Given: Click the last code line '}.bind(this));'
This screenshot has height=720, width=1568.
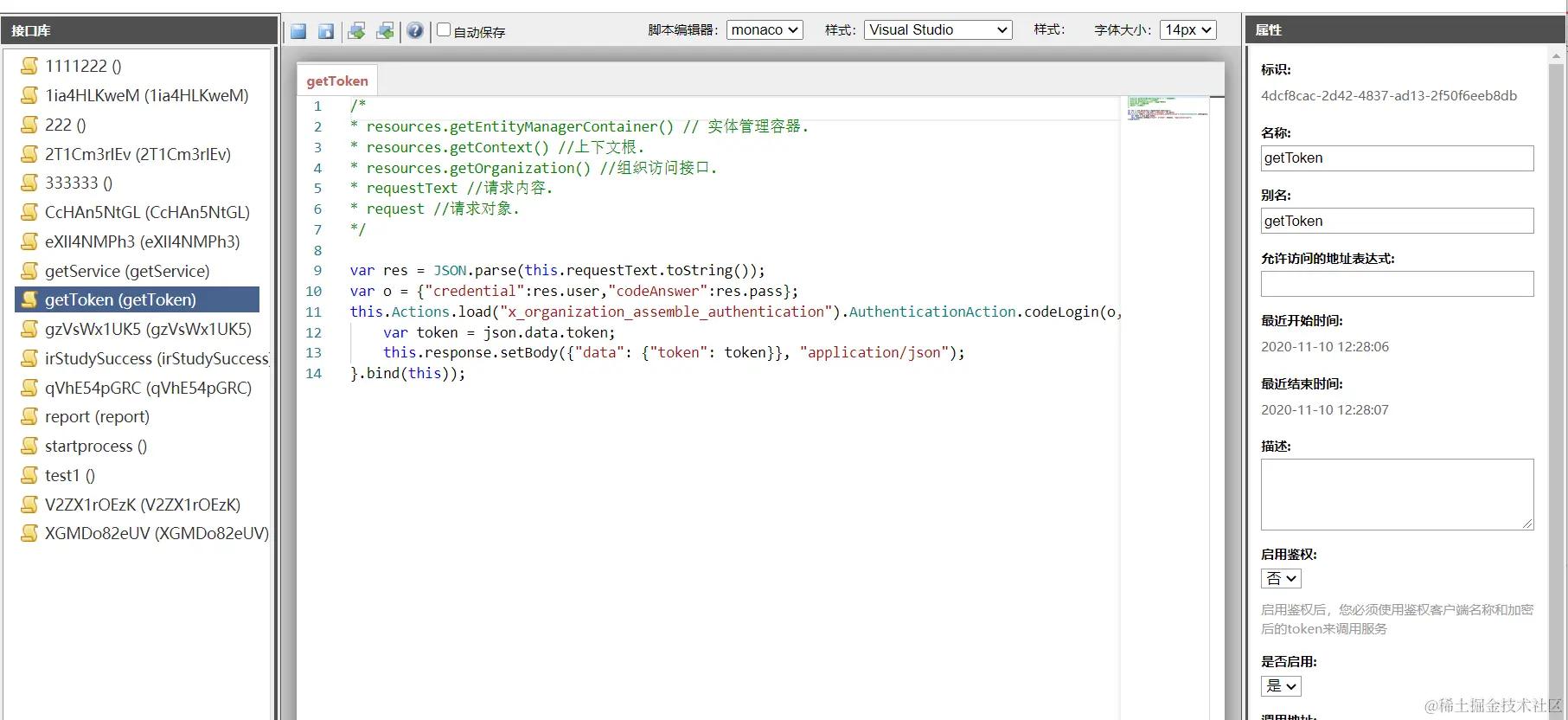Looking at the screenshot, I should pyautogui.click(x=407, y=373).
